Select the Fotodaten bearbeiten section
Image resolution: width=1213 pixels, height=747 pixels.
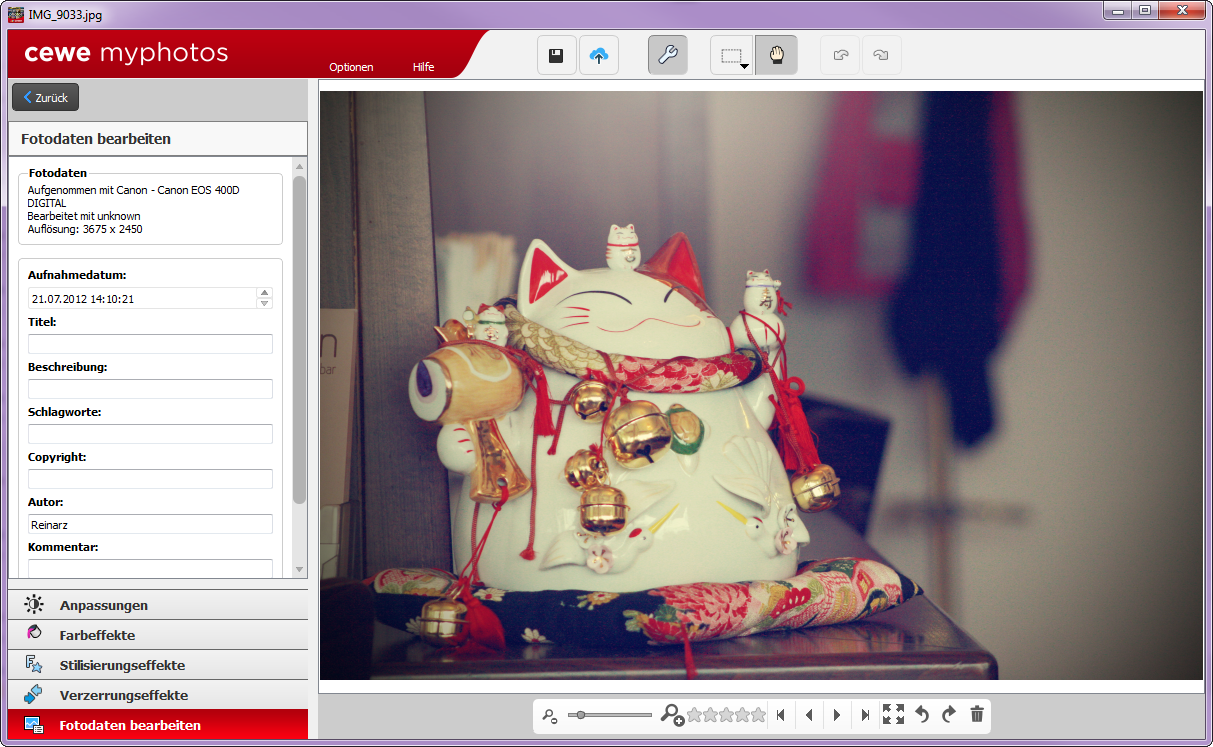point(158,725)
